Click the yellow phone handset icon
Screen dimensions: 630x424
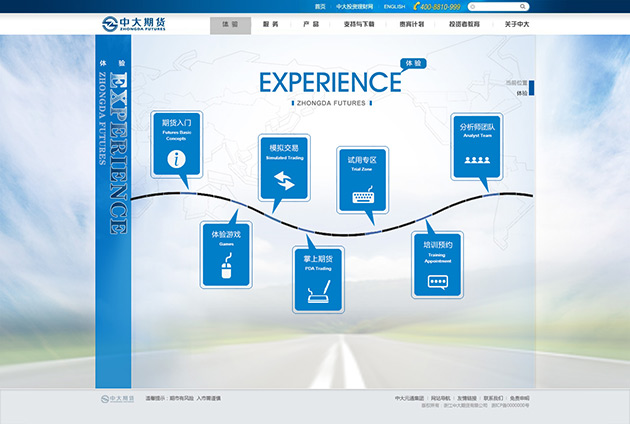pos(416,6)
